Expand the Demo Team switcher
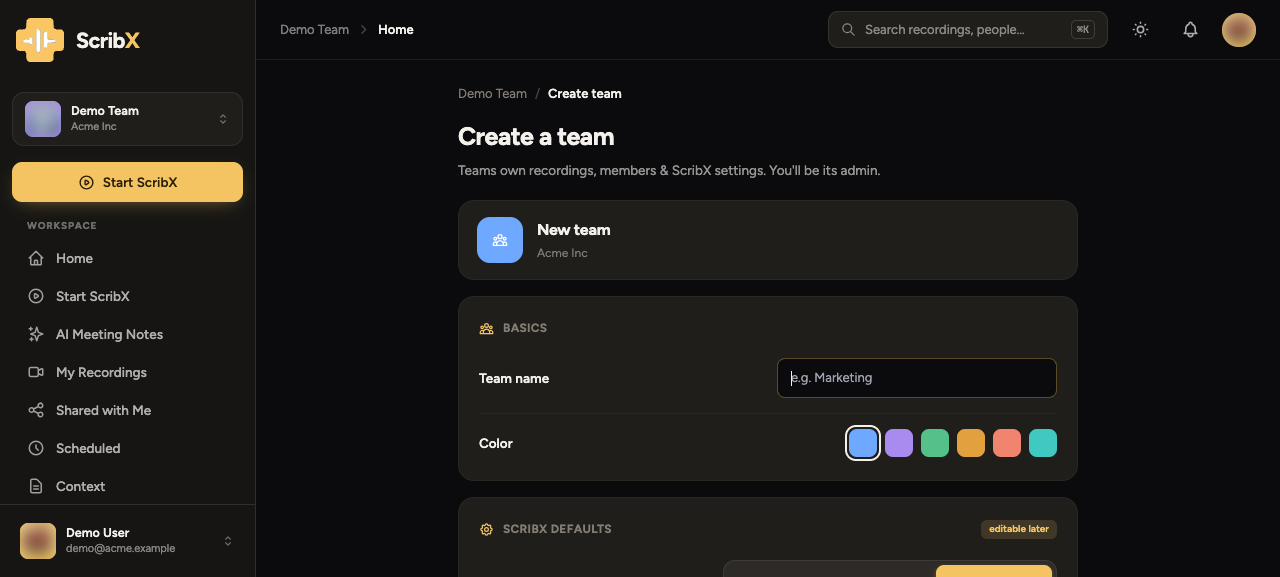The height and width of the screenshot is (577, 1280). pos(127,119)
